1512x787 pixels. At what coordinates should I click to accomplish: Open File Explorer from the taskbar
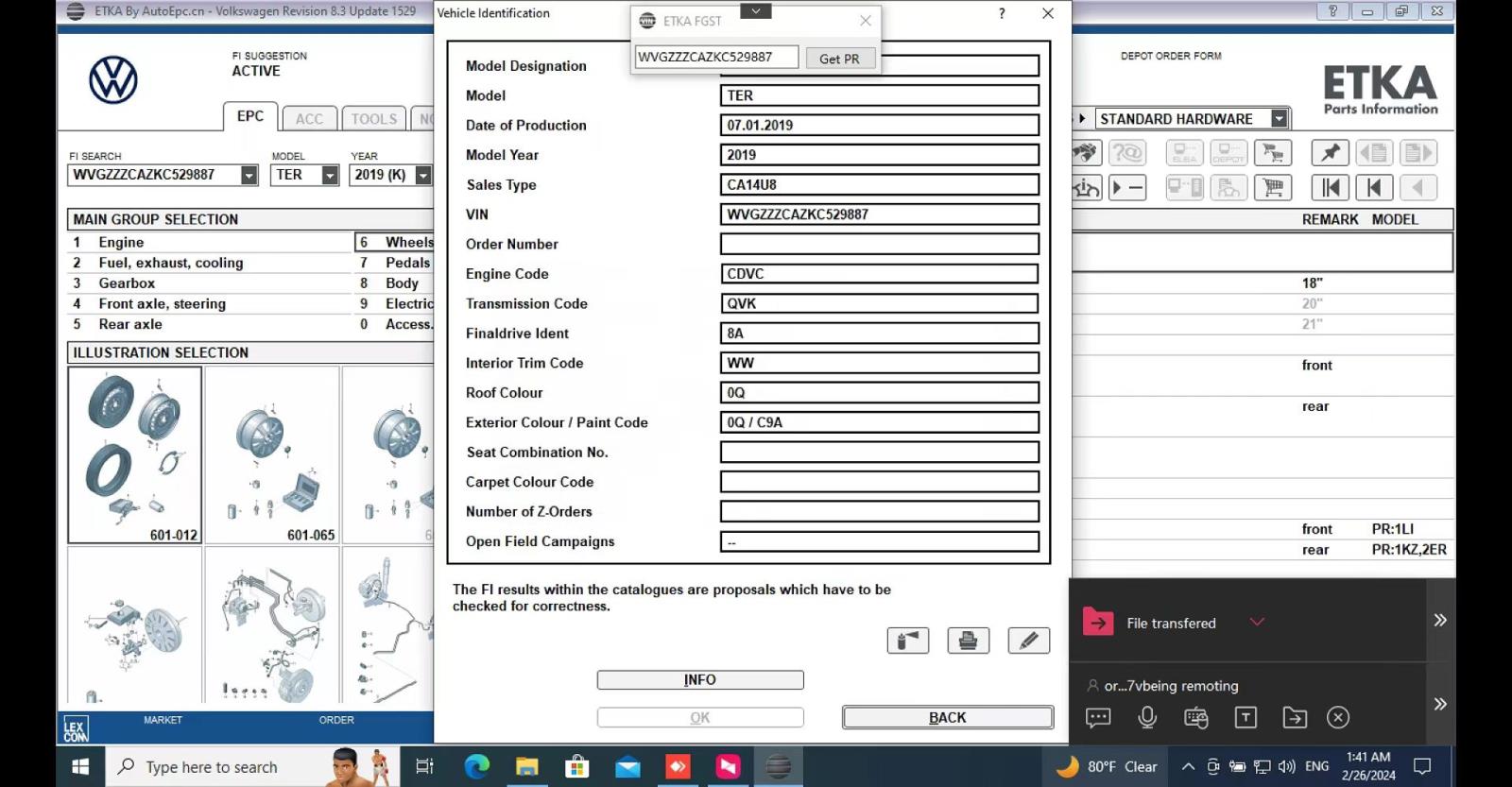526,766
